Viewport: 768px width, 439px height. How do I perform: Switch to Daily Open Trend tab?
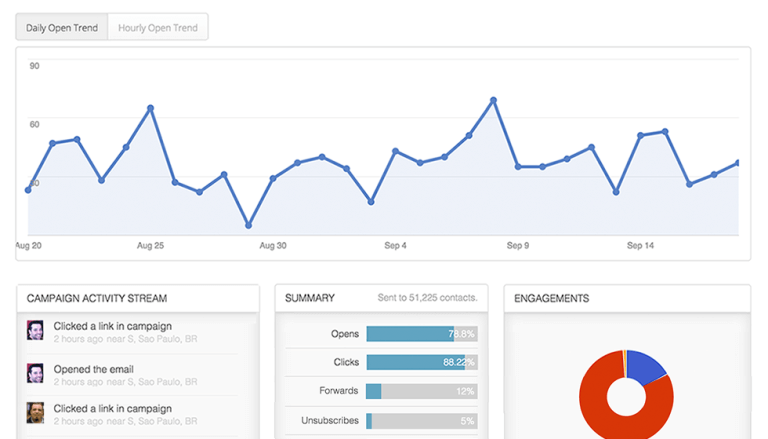62,27
